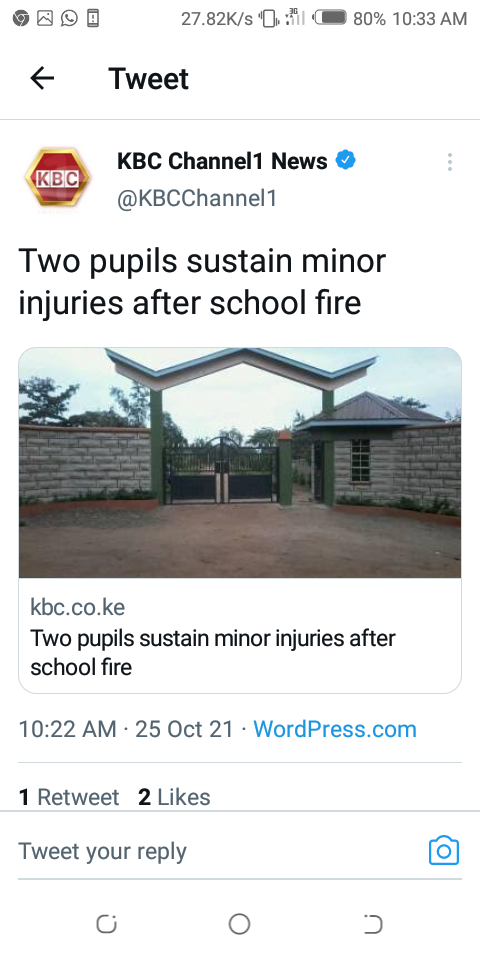Open the WordPress.com source link
The width and height of the screenshot is (480, 960).
point(335,729)
